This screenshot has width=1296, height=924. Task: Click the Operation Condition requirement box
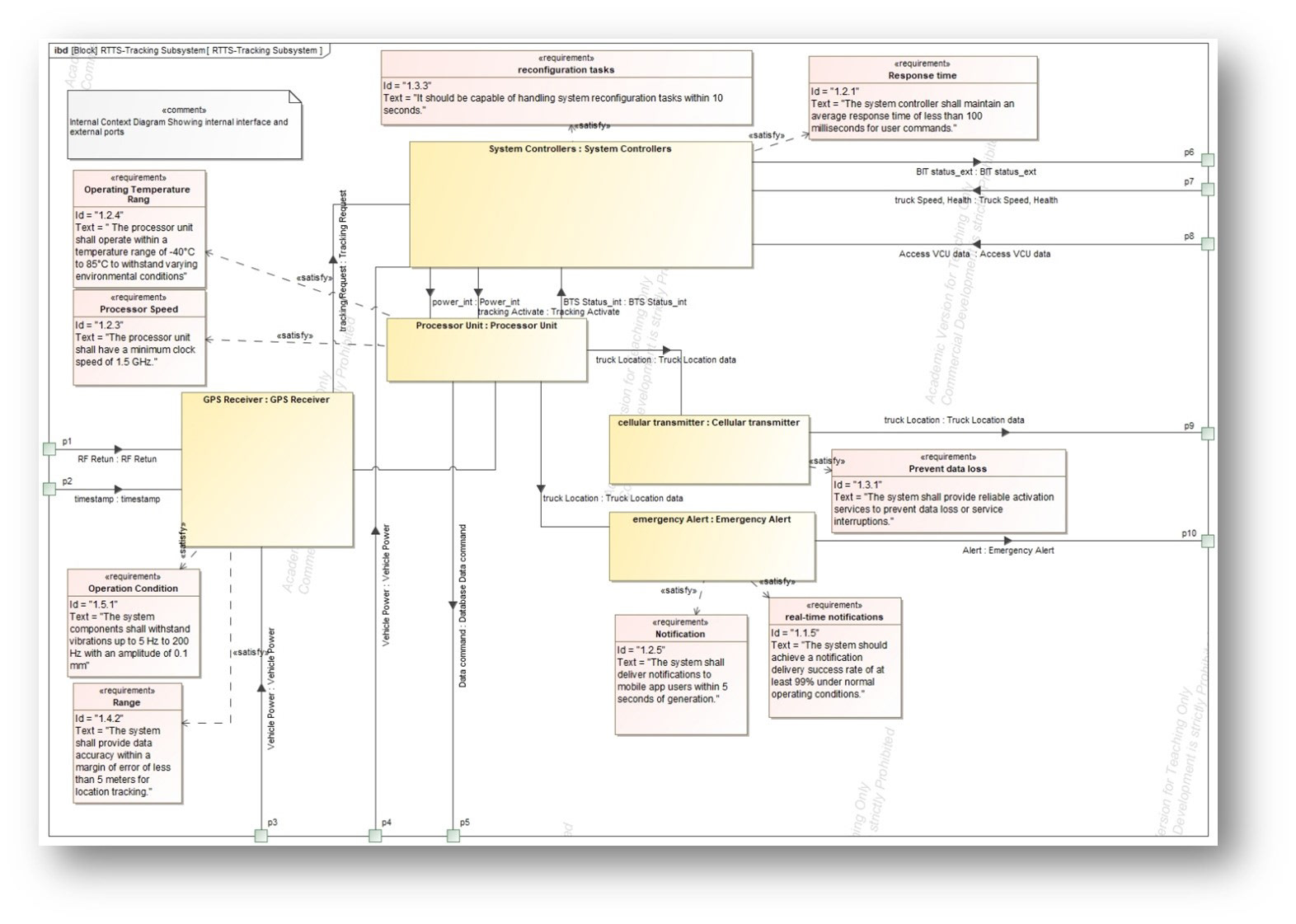click(x=133, y=623)
